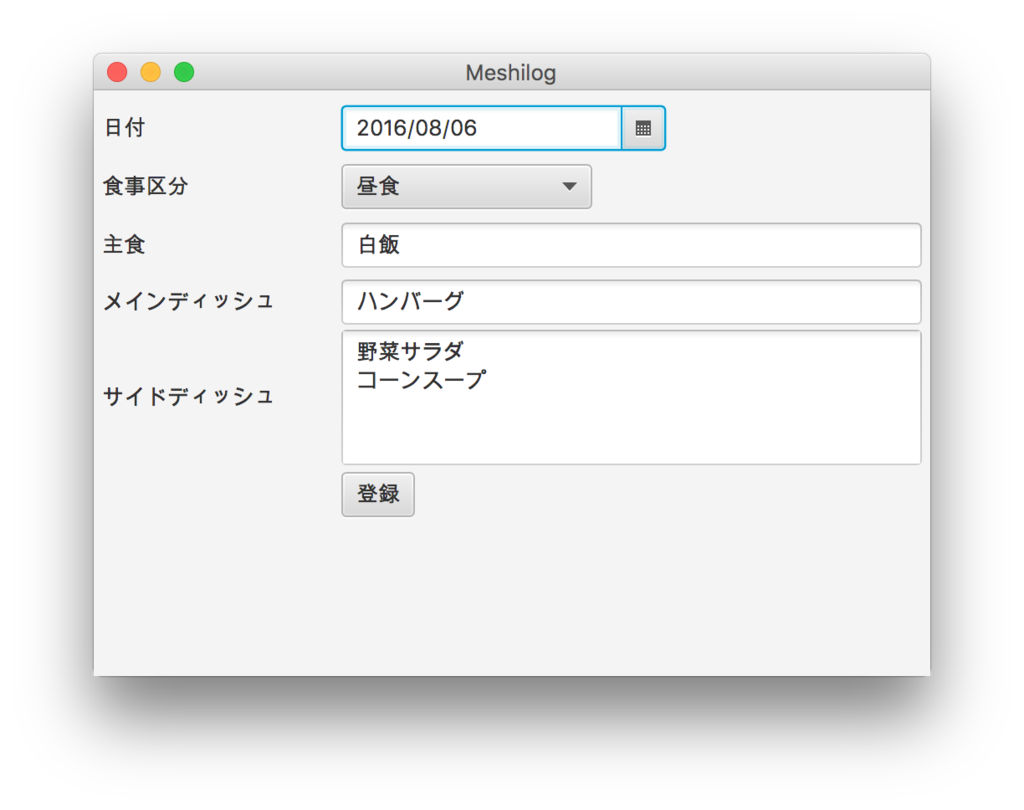Click the 主食 label
This screenshot has width=1024, height=810.
tap(124, 244)
